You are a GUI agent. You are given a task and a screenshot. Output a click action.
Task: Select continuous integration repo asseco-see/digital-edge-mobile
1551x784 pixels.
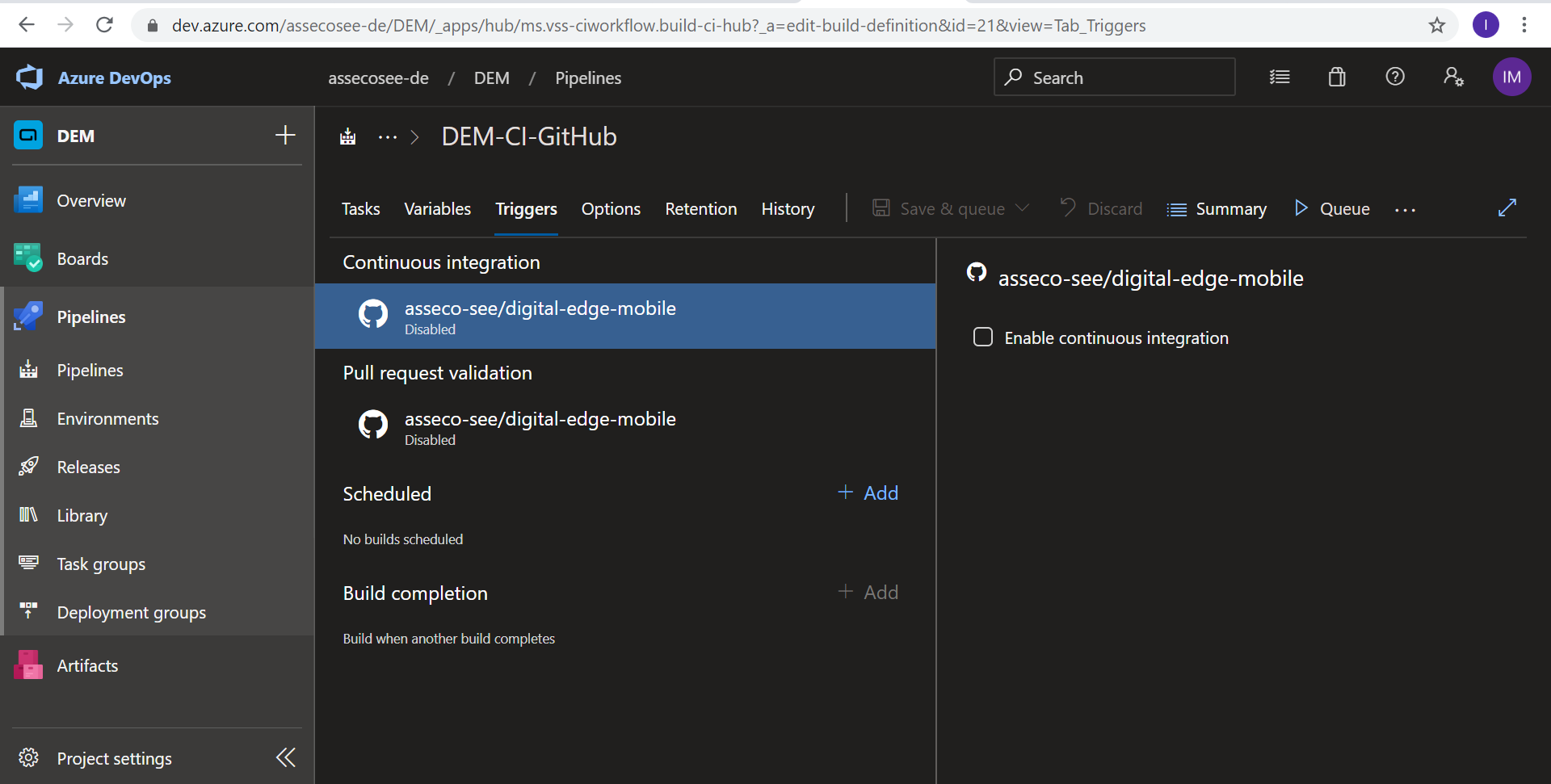coord(625,317)
